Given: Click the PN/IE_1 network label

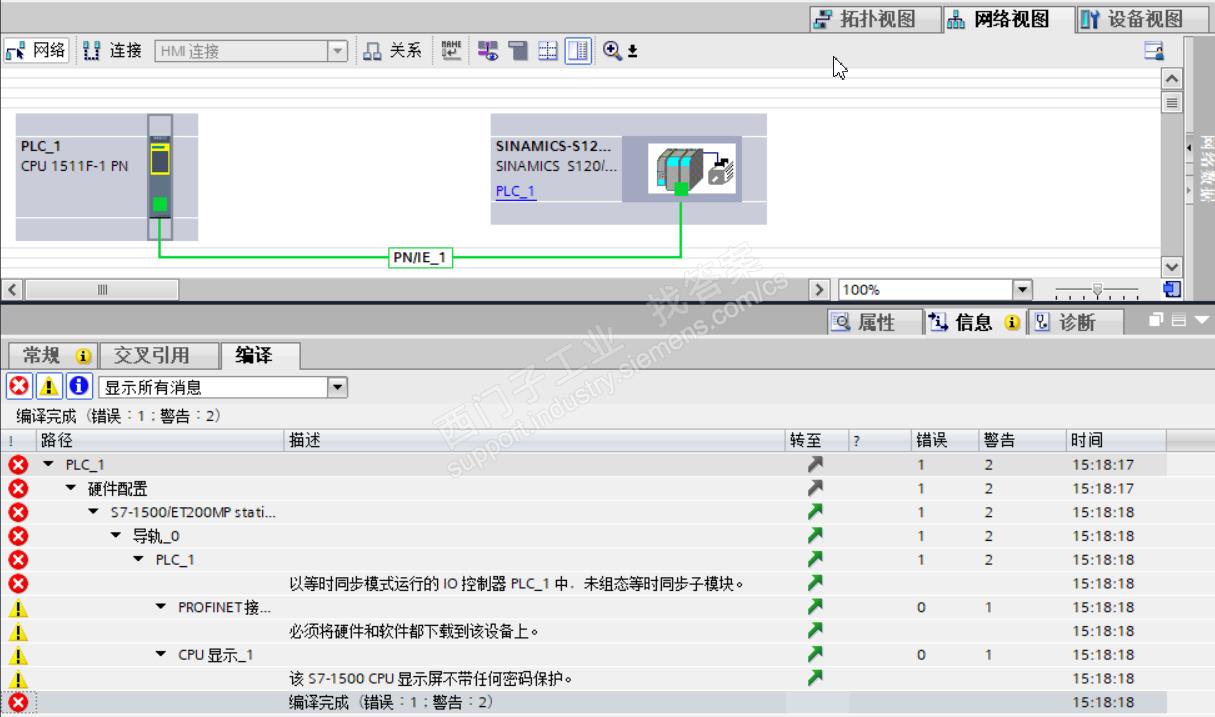Looking at the screenshot, I should click(x=420, y=258).
